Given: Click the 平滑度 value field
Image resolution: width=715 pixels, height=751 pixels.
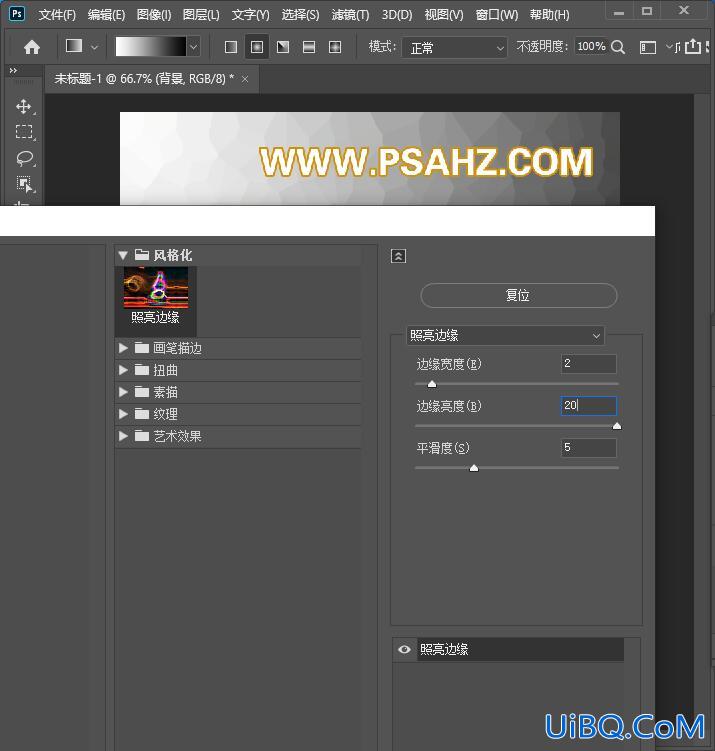Looking at the screenshot, I should pyautogui.click(x=589, y=448).
